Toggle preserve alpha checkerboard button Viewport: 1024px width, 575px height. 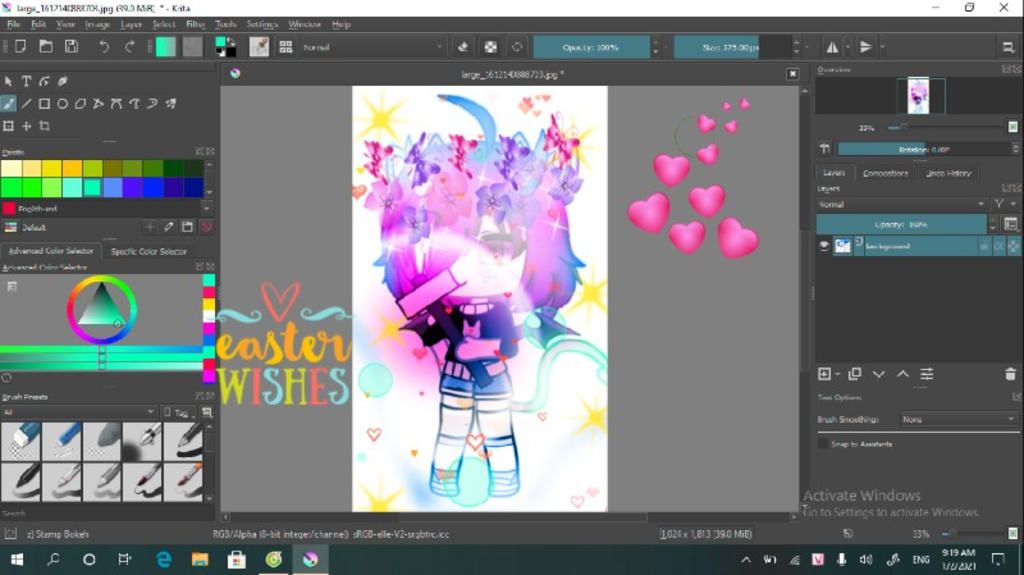tap(490, 47)
